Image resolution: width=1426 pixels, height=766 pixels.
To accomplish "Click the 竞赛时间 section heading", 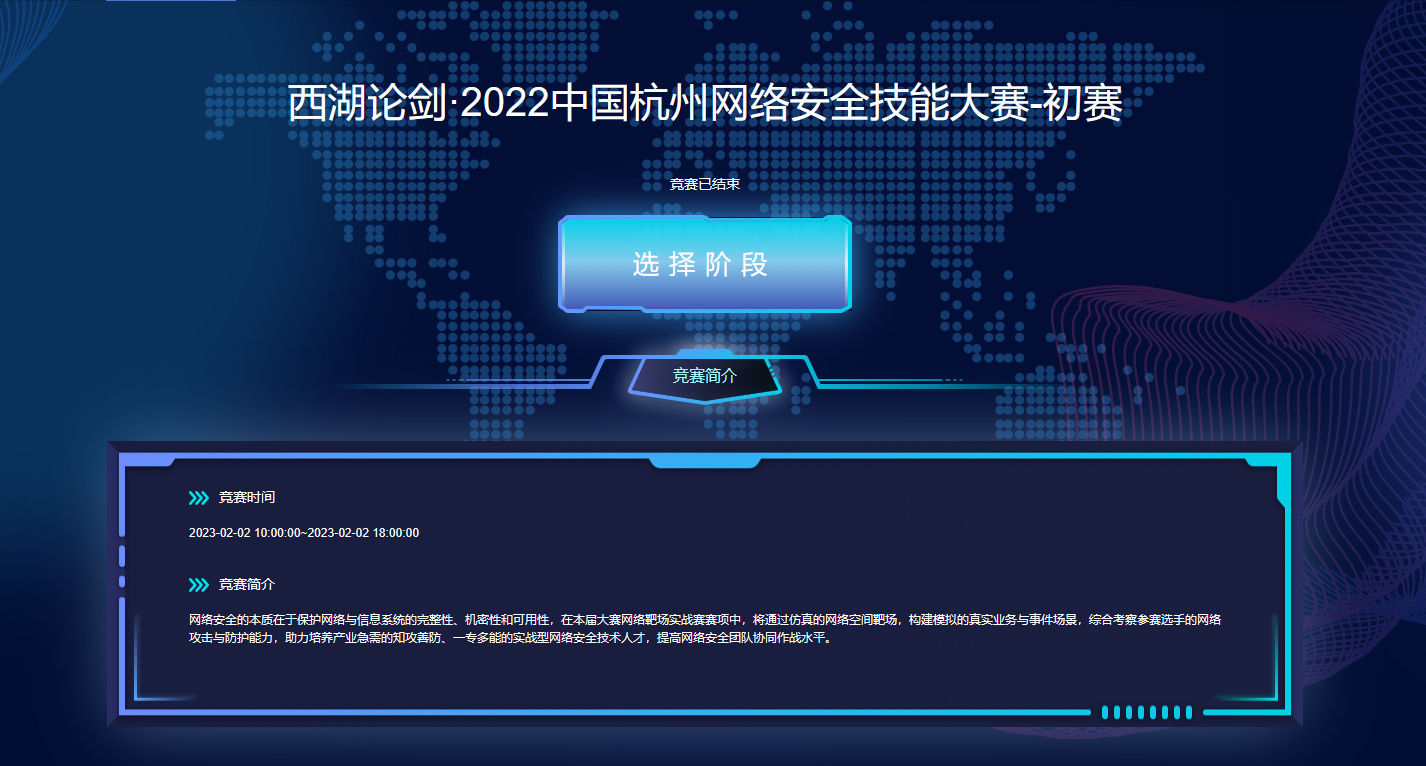I will [247, 498].
